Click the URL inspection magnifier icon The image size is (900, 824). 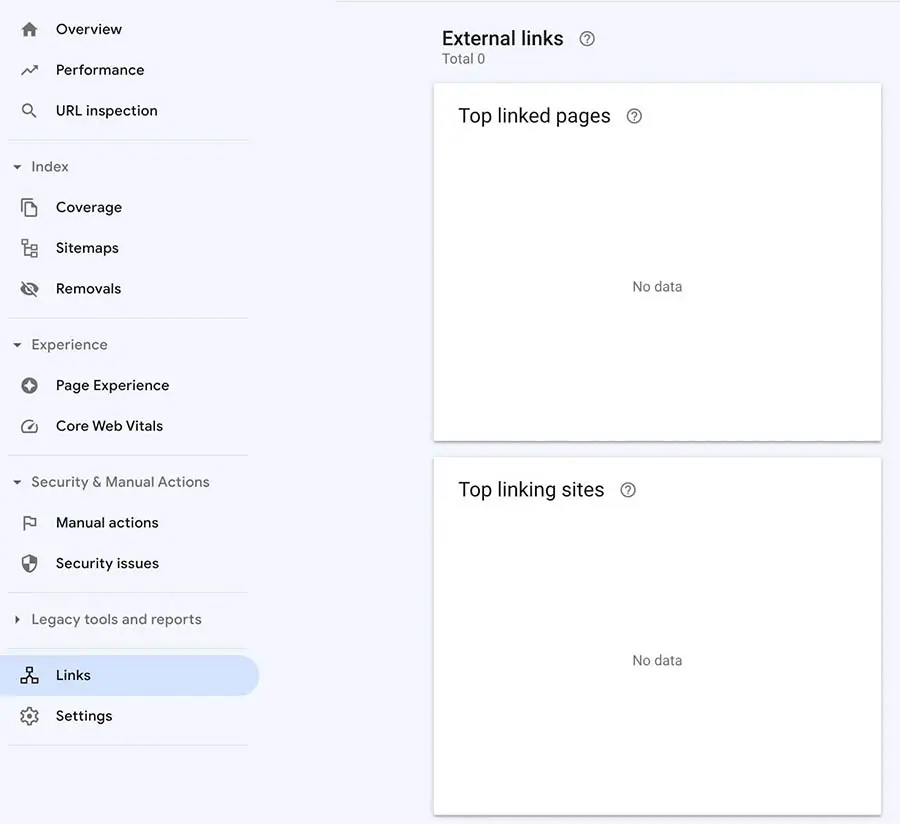pyautogui.click(x=29, y=111)
